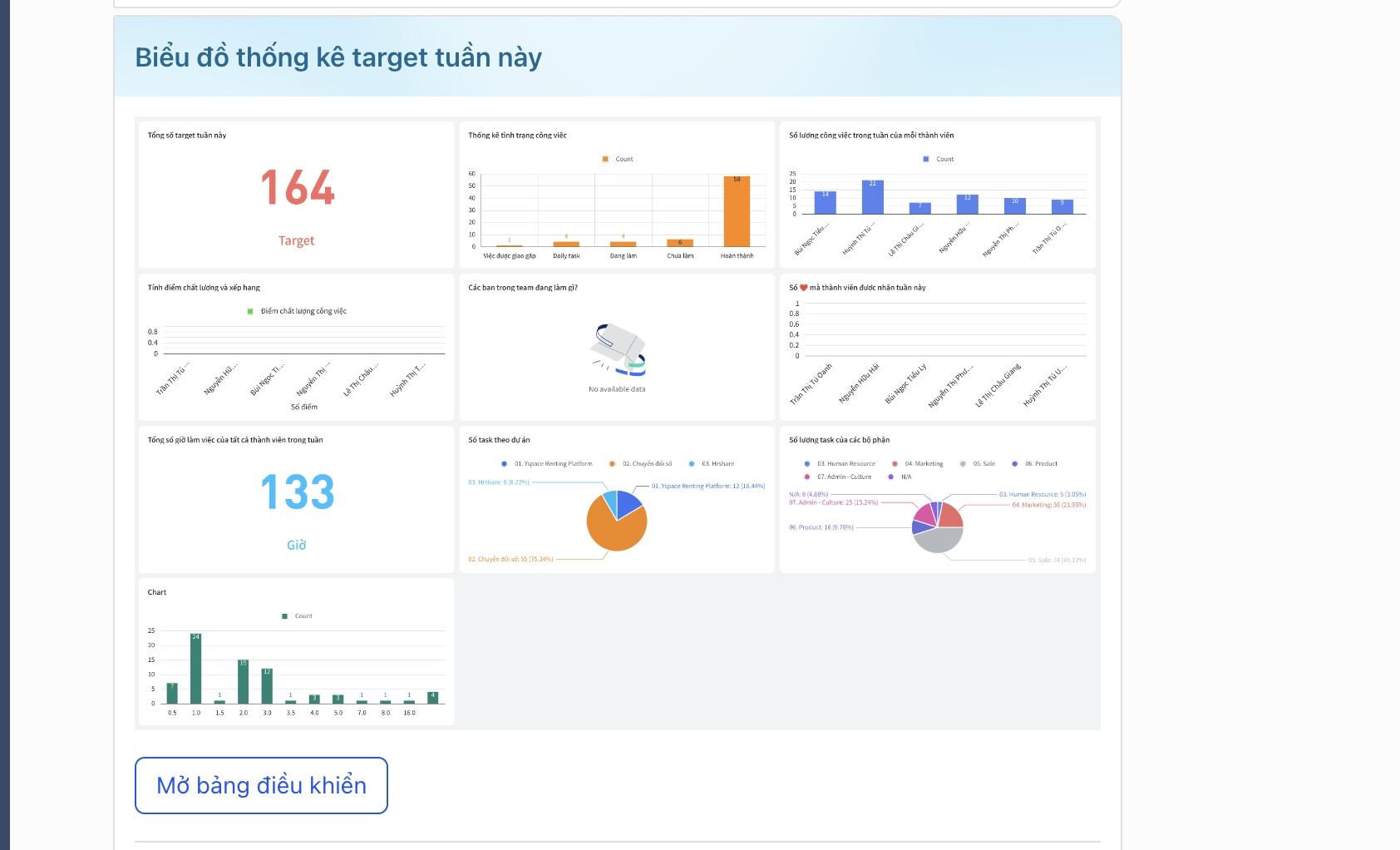1400x850 pixels.
Task: Click the green bar labeled 24 at 1.0
Action: click(x=196, y=669)
